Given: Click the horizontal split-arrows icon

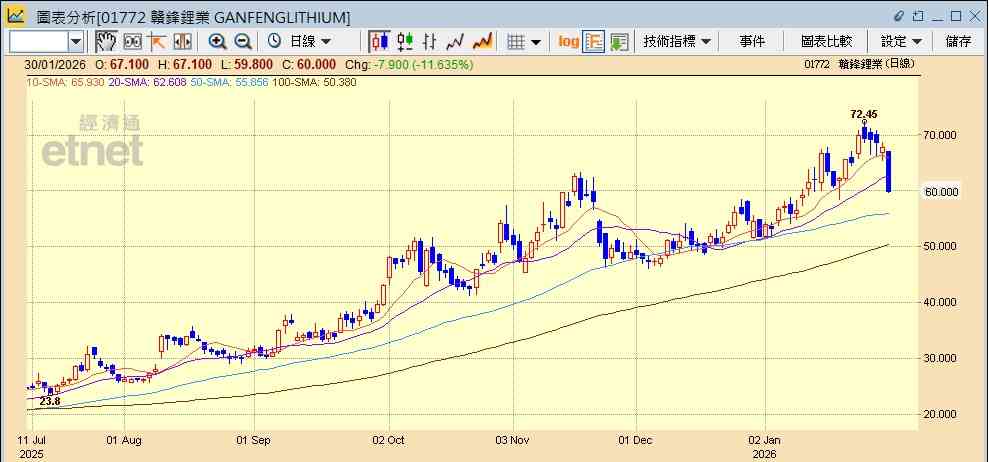Looking at the screenshot, I should tap(182, 42).
